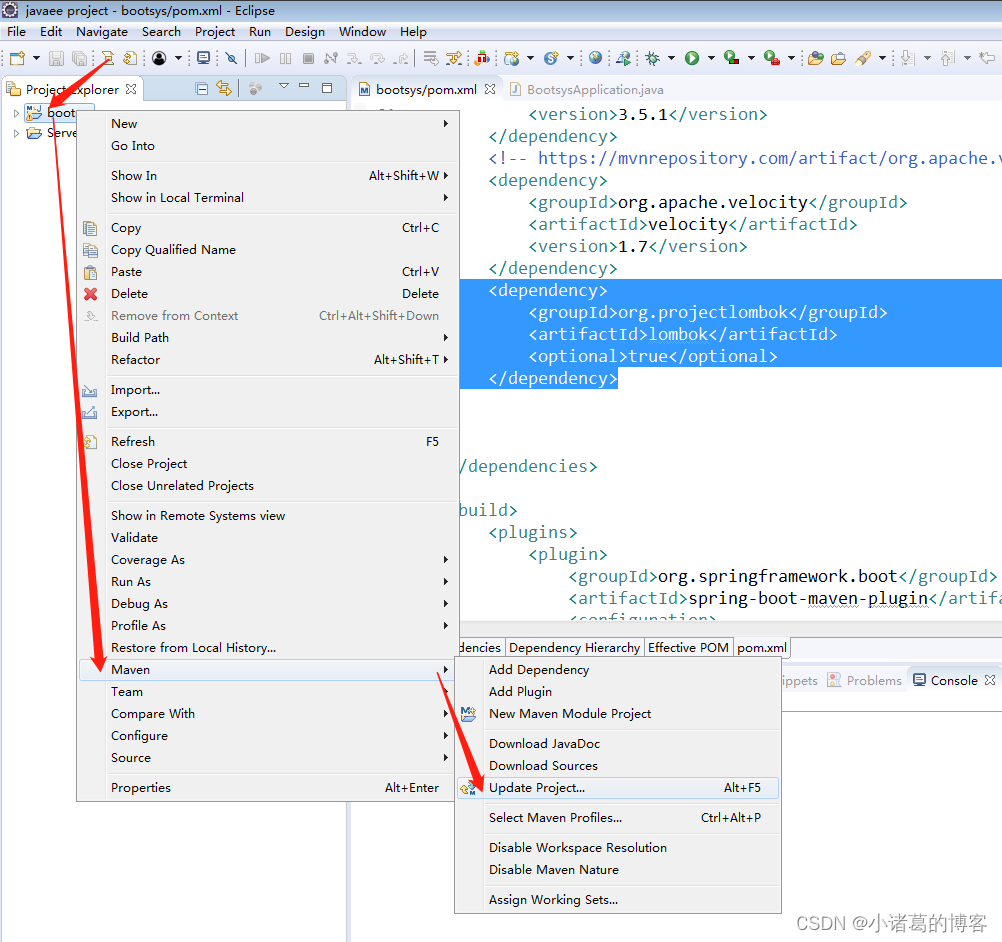This screenshot has height=942, width=1002.
Task: Click the Search flashlight toolbar icon
Action: (863, 58)
